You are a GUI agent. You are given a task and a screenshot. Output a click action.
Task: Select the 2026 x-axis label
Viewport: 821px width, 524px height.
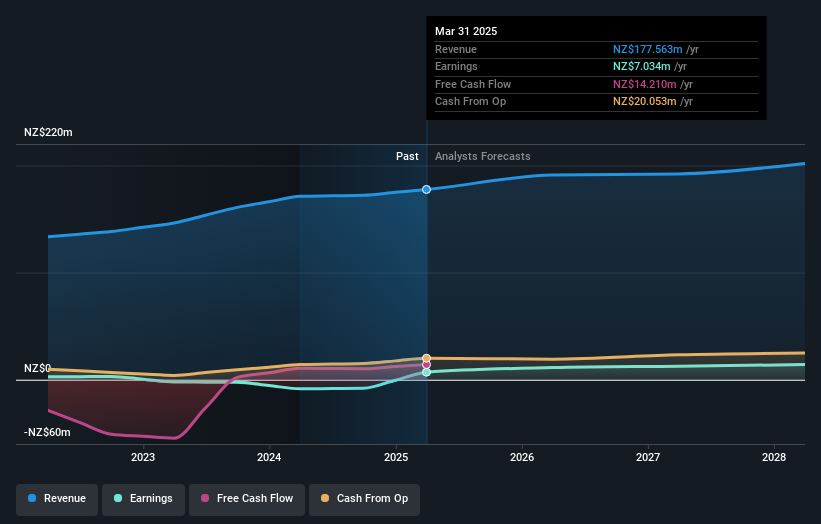click(522, 457)
